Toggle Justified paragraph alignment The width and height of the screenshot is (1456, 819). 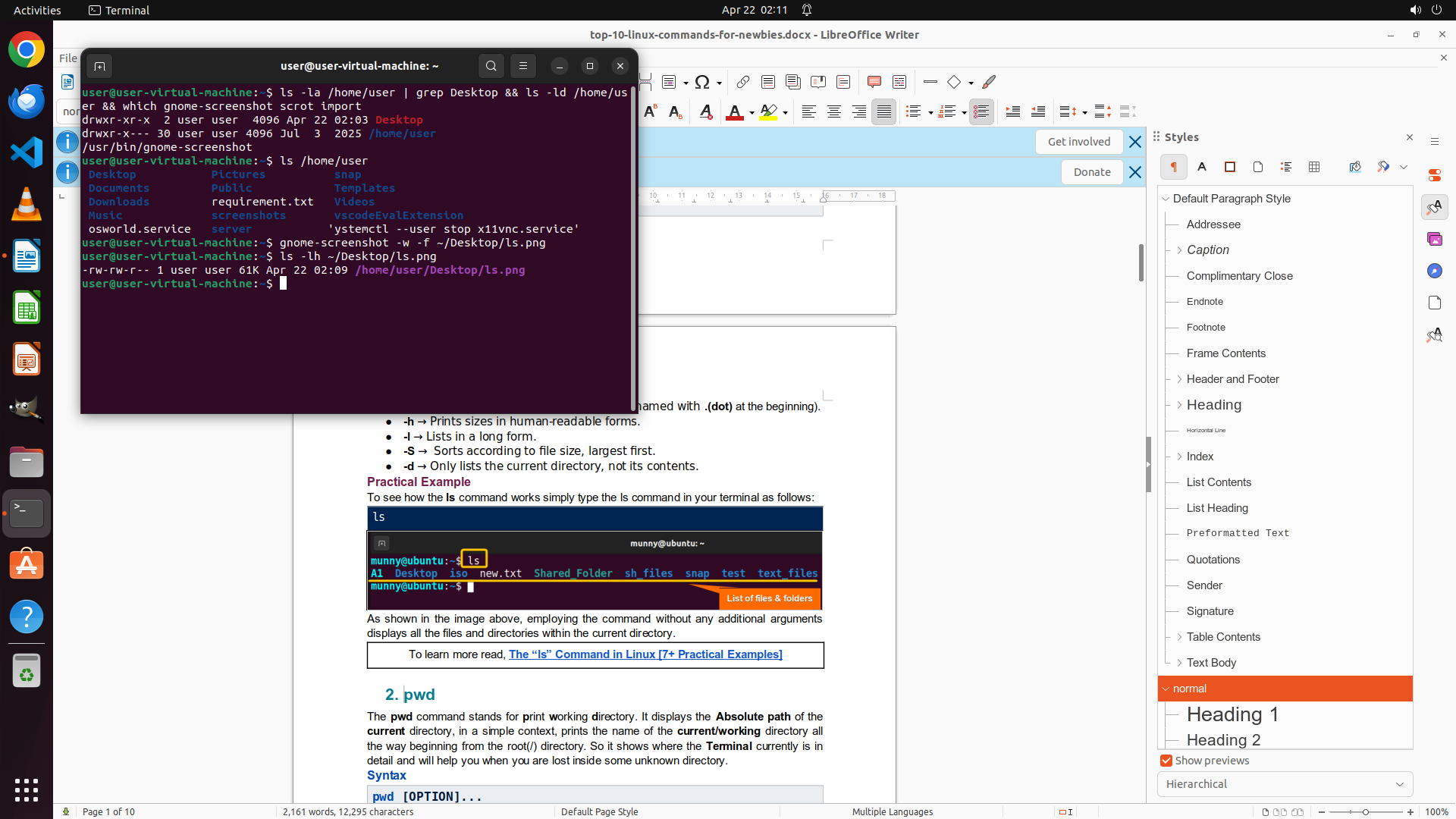[x=883, y=112]
